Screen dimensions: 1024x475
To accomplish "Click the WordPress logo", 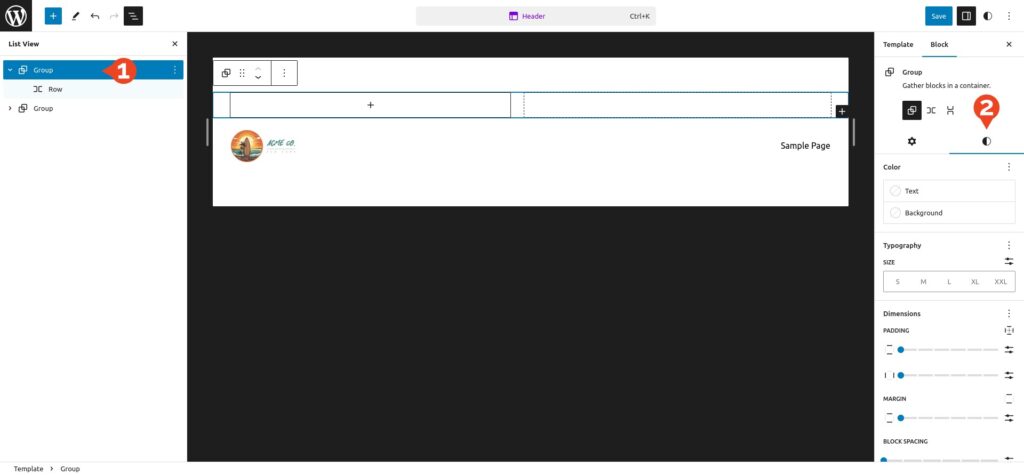I will coord(17,16).
